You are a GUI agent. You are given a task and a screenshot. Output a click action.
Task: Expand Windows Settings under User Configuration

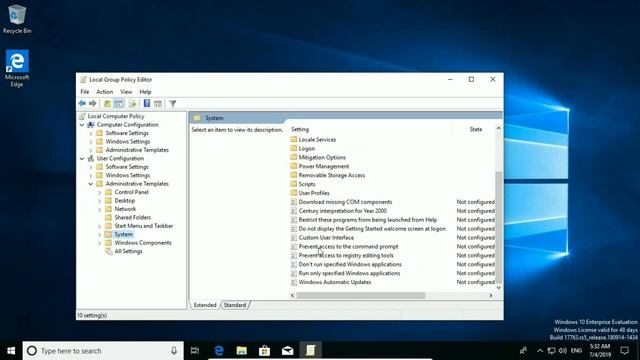[x=91, y=176]
